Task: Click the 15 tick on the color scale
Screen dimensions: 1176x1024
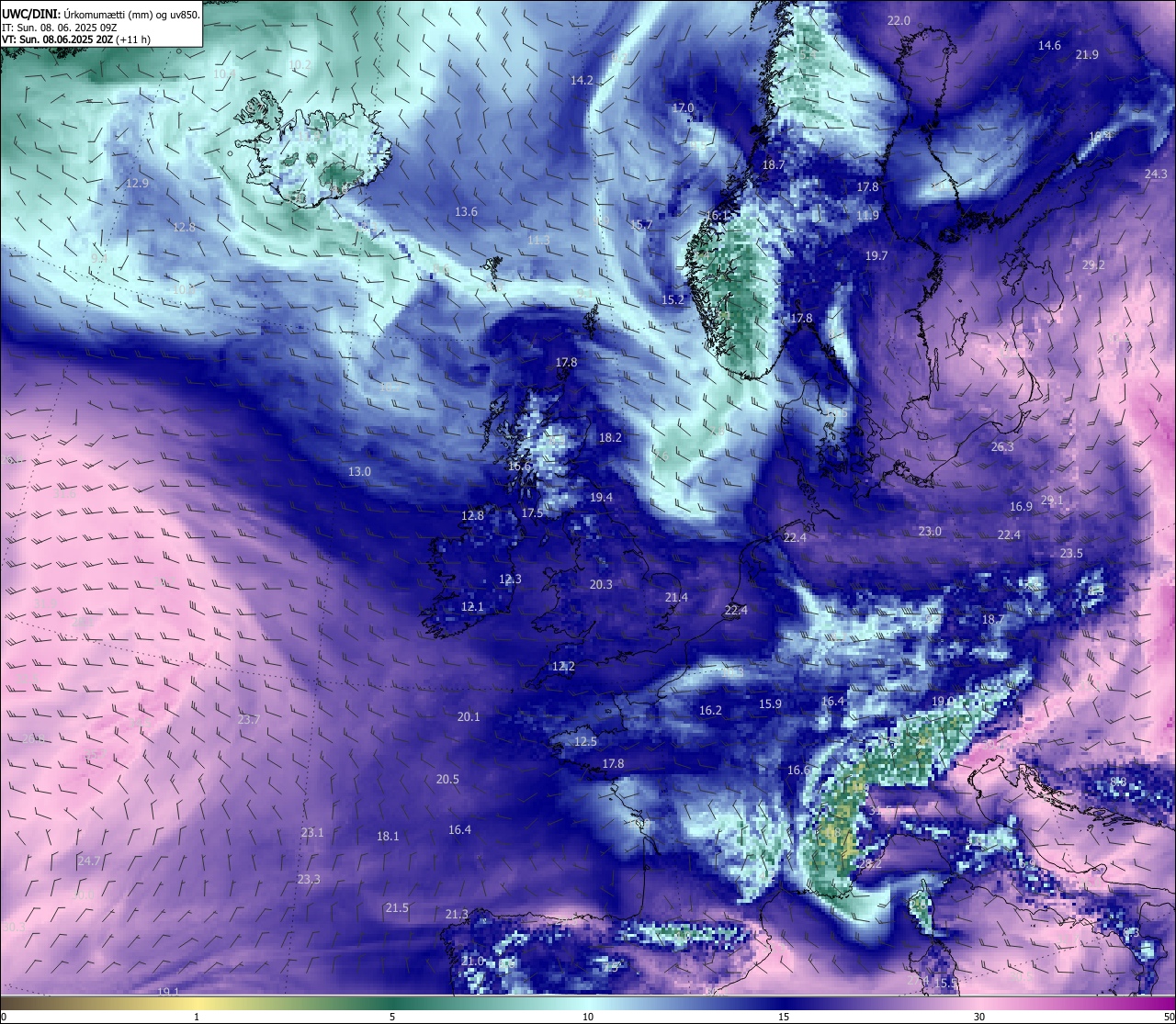Action: (784, 1017)
